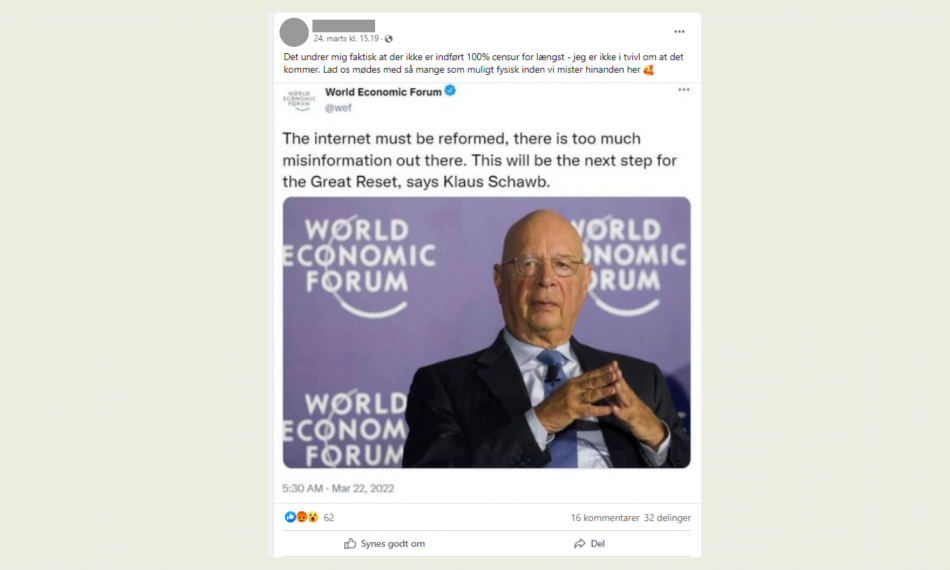Click the Synes godt om button

[385, 543]
